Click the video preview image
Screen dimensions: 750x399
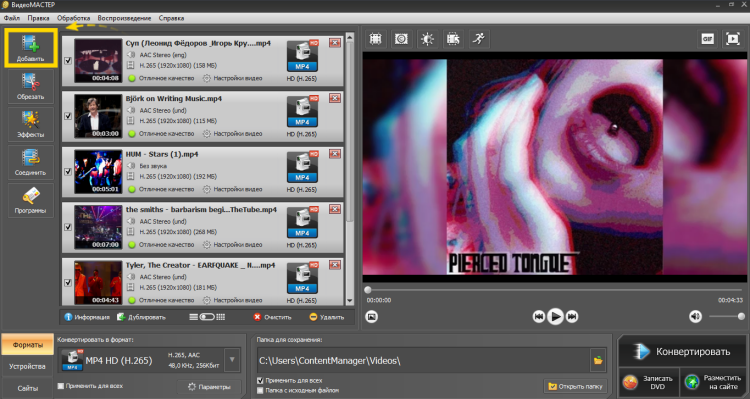tap(555, 167)
